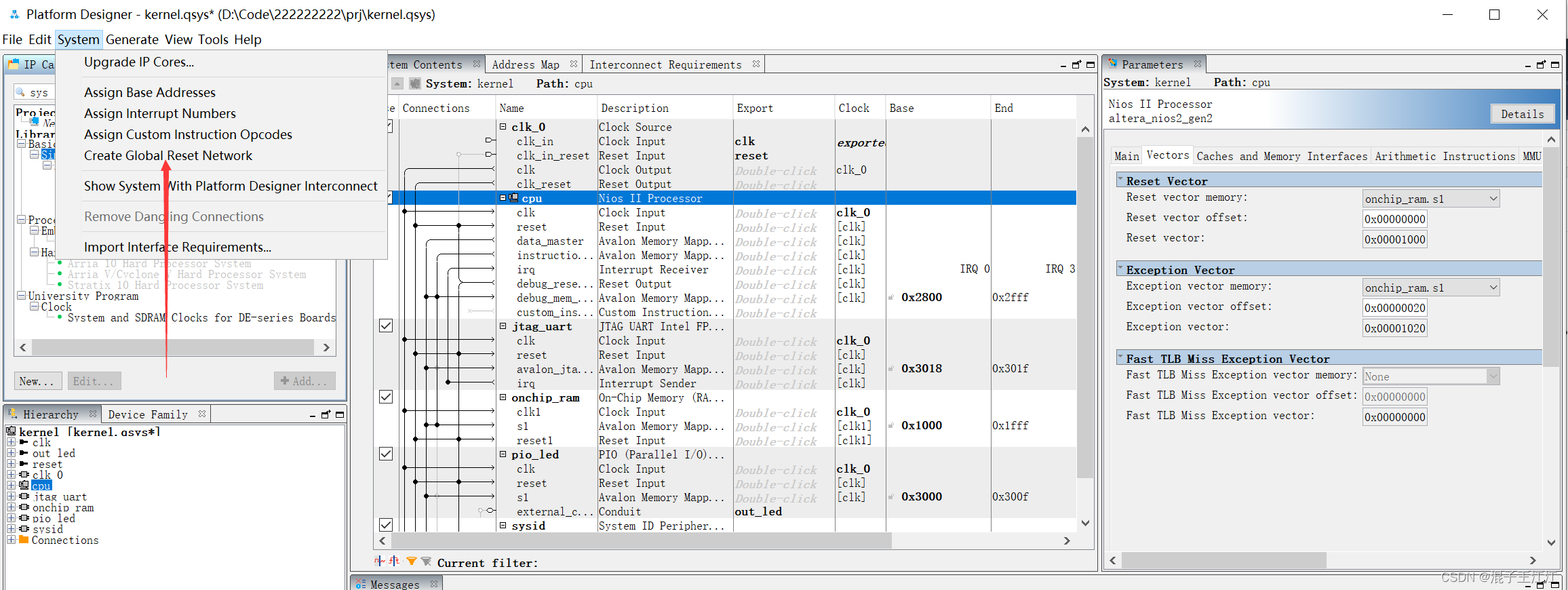Click the cpu processor icon in Hierarchy tree
This screenshot has width=1568, height=590.
[24, 486]
